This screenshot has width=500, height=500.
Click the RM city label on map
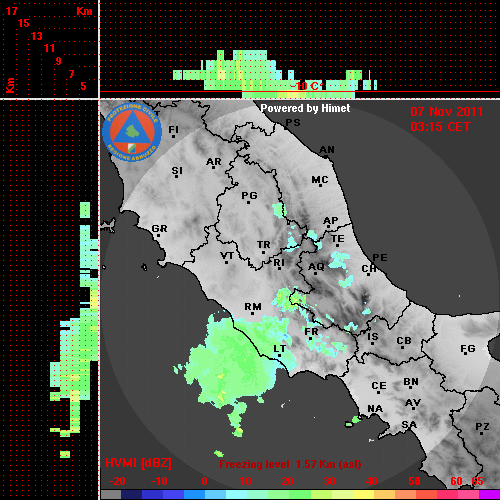click(x=253, y=307)
